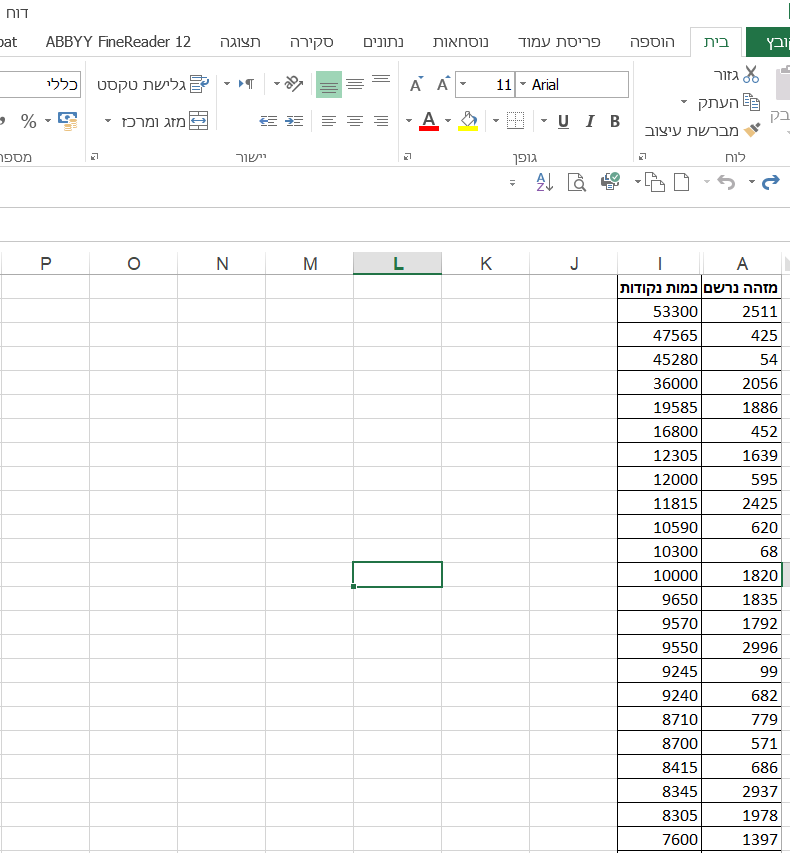Click the copy-paste icon in quick access toolbar
The image size is (790, 853).
[655, 182]
